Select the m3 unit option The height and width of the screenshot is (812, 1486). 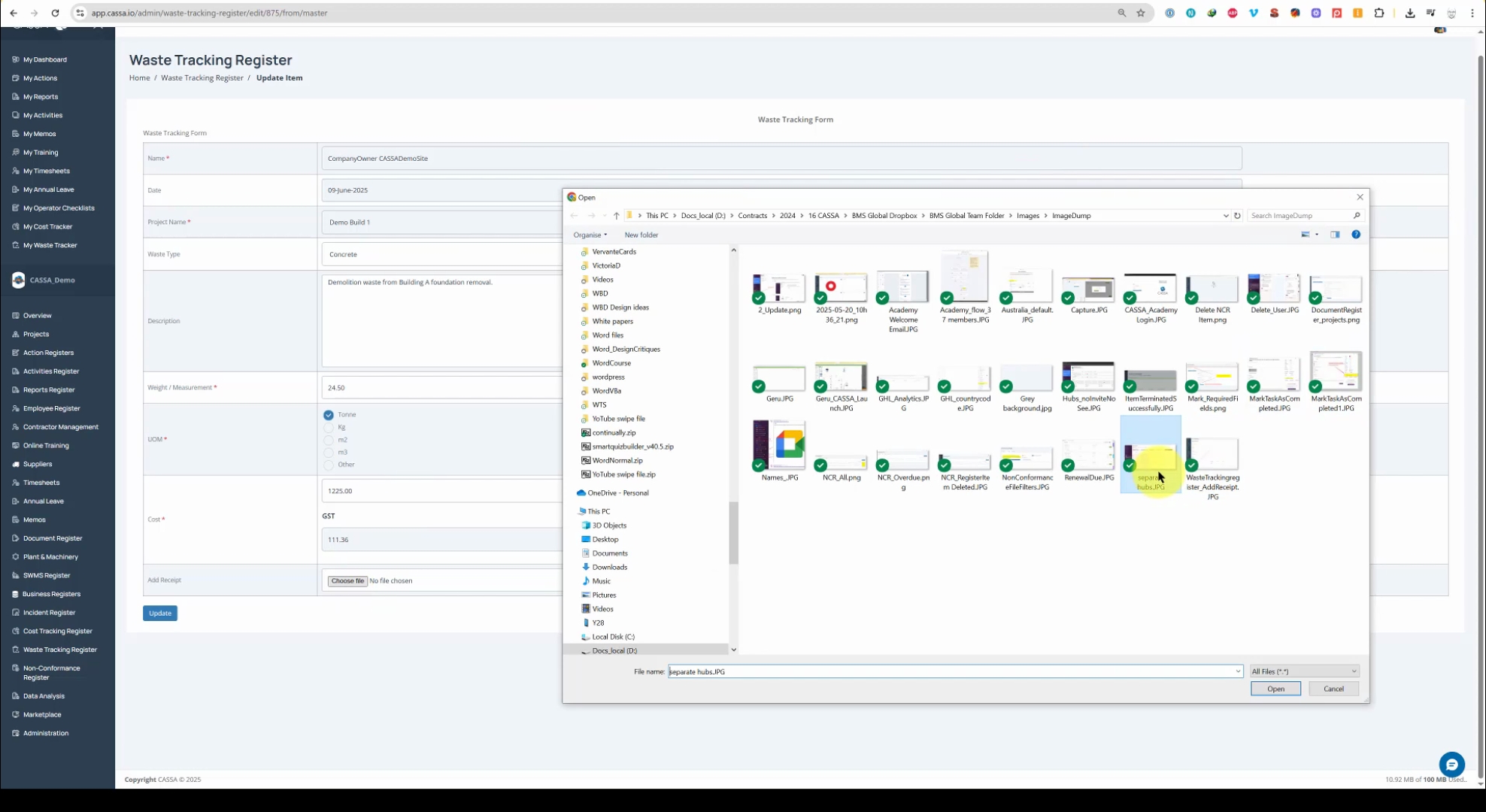tap(329, 452)
